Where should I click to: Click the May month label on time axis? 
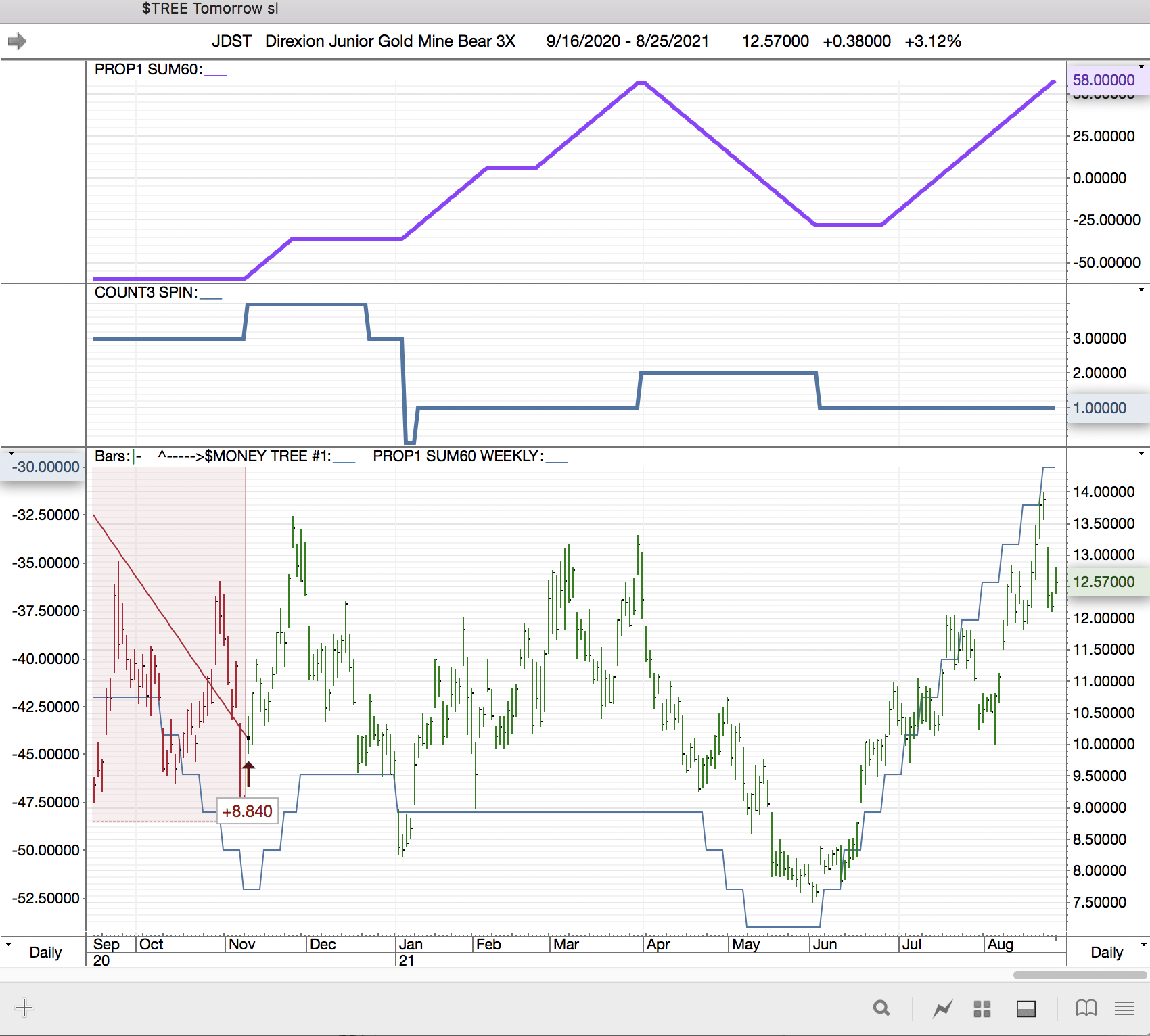pyautogui.click(x=745, y=945)
